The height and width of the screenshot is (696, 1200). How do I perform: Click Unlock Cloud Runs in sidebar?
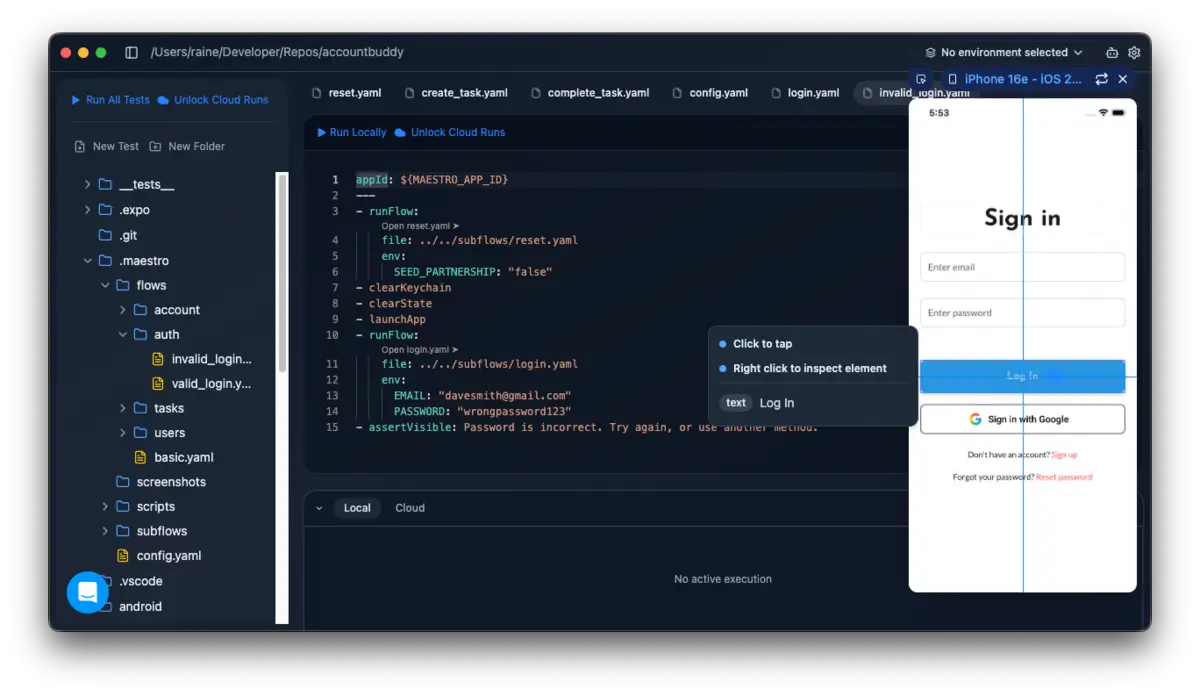pyautogui.click(x=213, y=100)
